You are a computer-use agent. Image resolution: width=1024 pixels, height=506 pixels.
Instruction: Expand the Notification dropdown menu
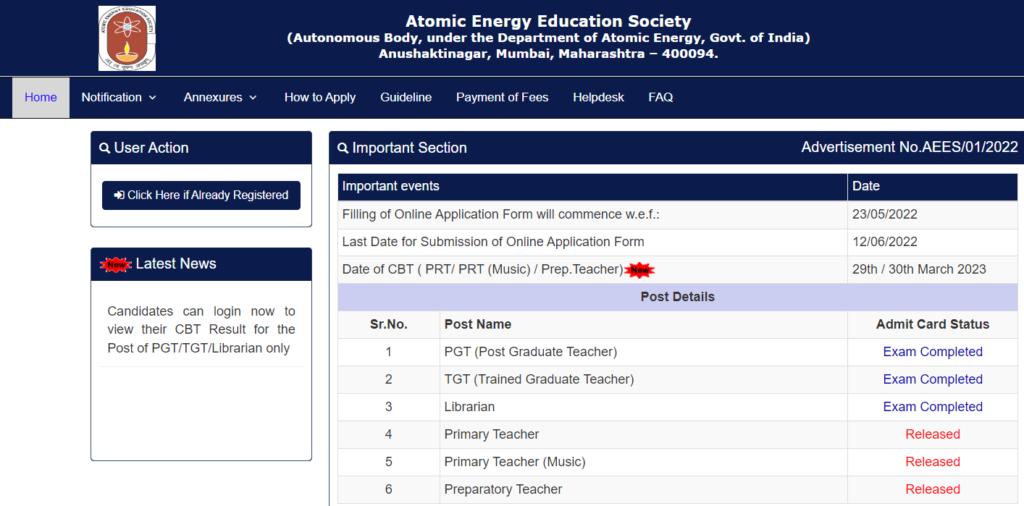(x=119, y=97)
